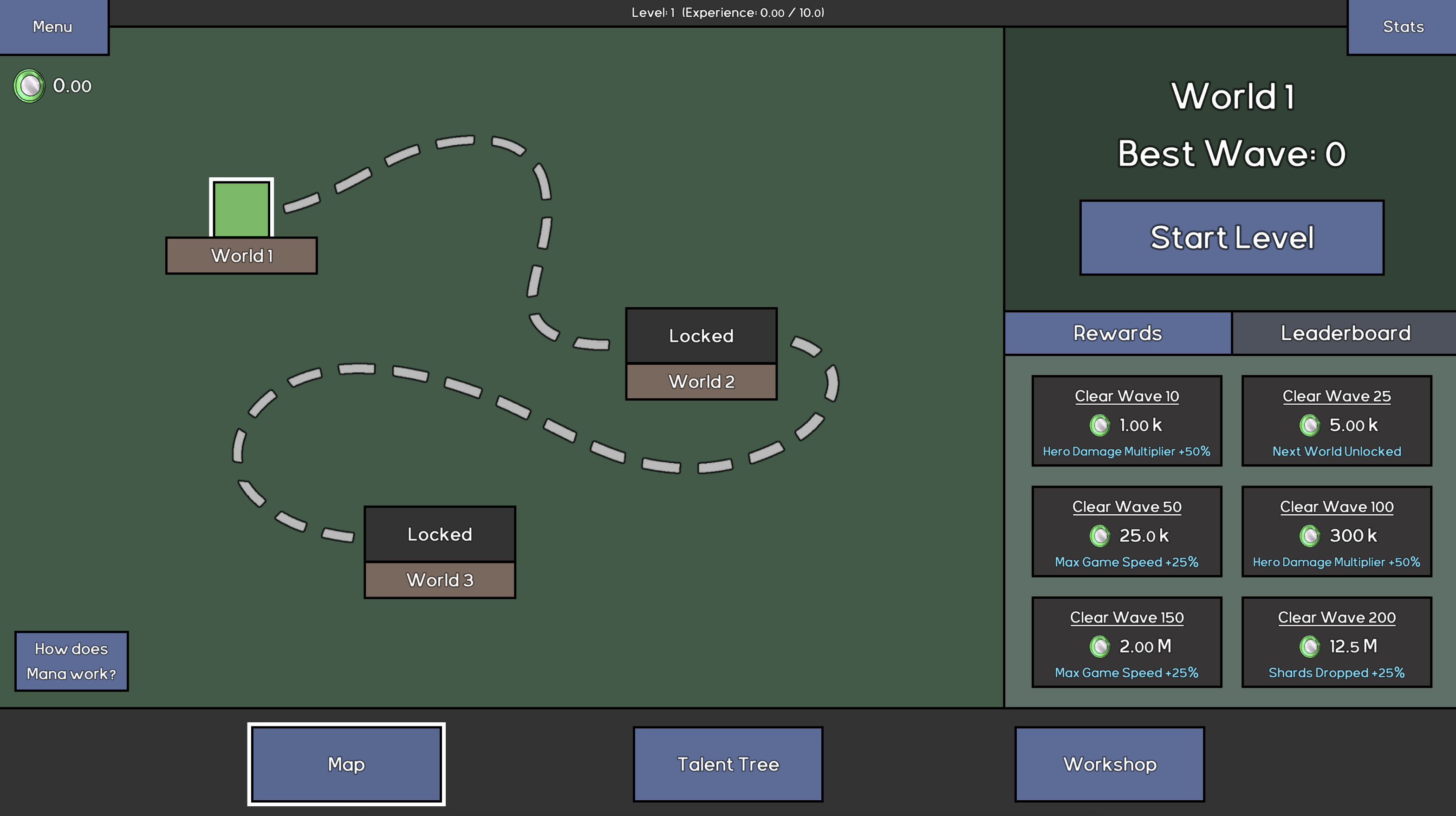This screenshot has width=1456, height=816.
Task: Switch to the Leaderboard tab
Action: pos(1345,333)
